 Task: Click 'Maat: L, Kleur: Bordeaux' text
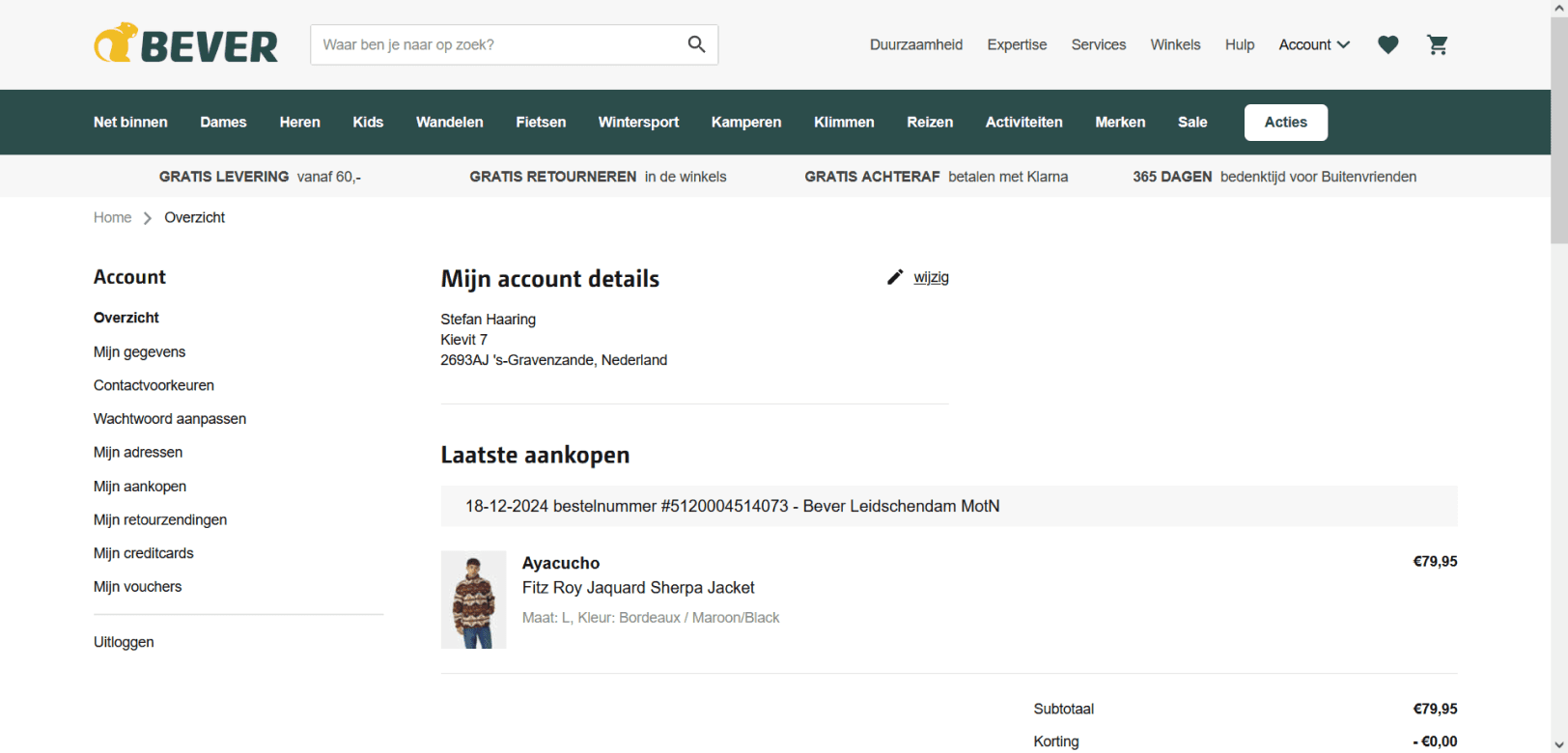point(651,618)
